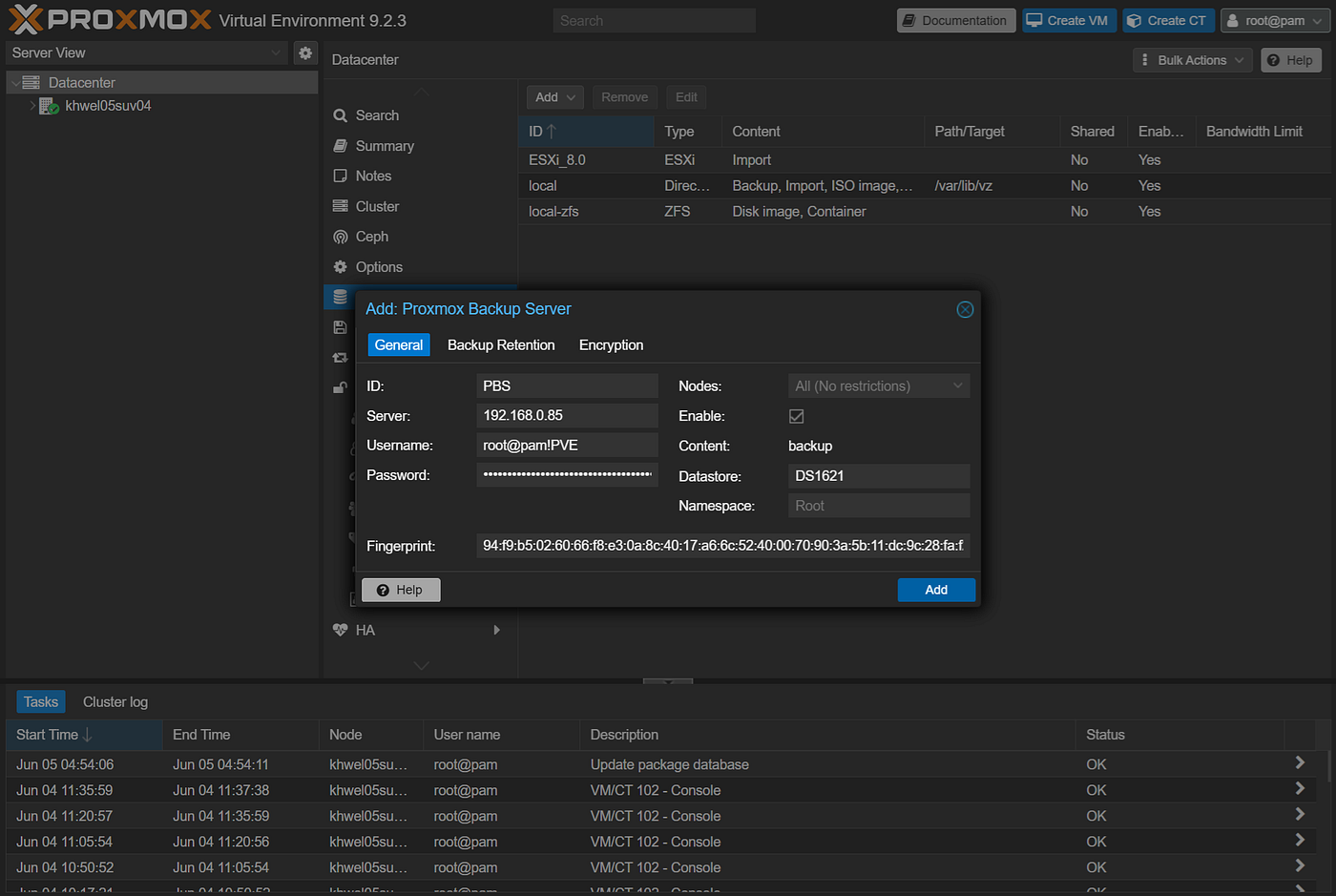1336x896 pixels.
Task: Open the Server View settings gear
Action: tap(305, 53)
